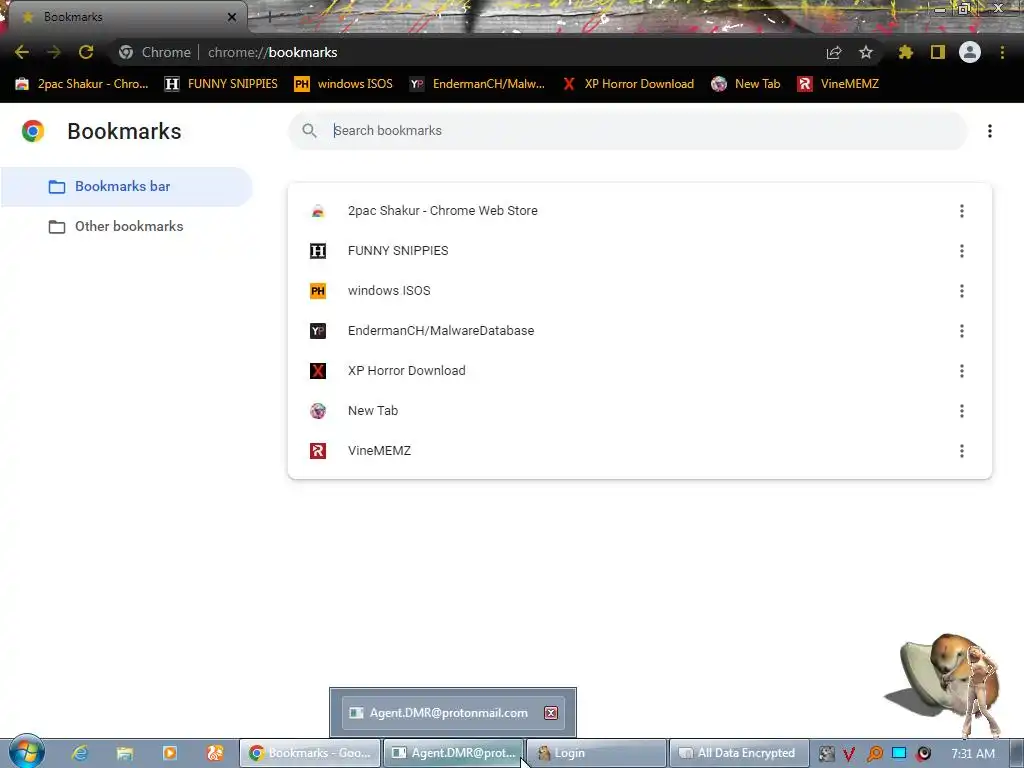Image resolution: width=1024 pixels, height=768 pixels.
Task: Open the Windows Start orb
Action: point(26,752)
